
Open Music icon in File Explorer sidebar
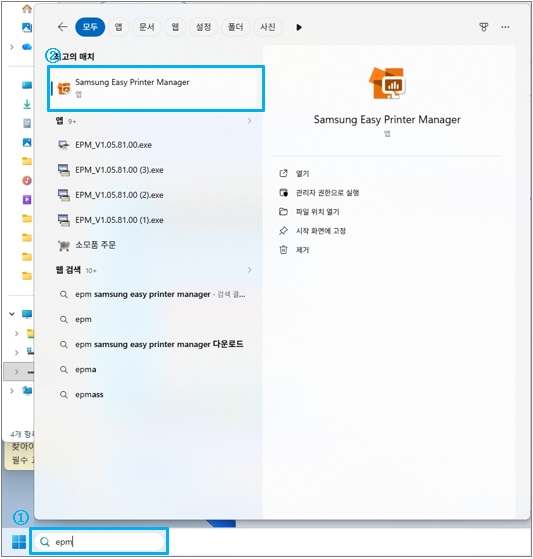27,180
